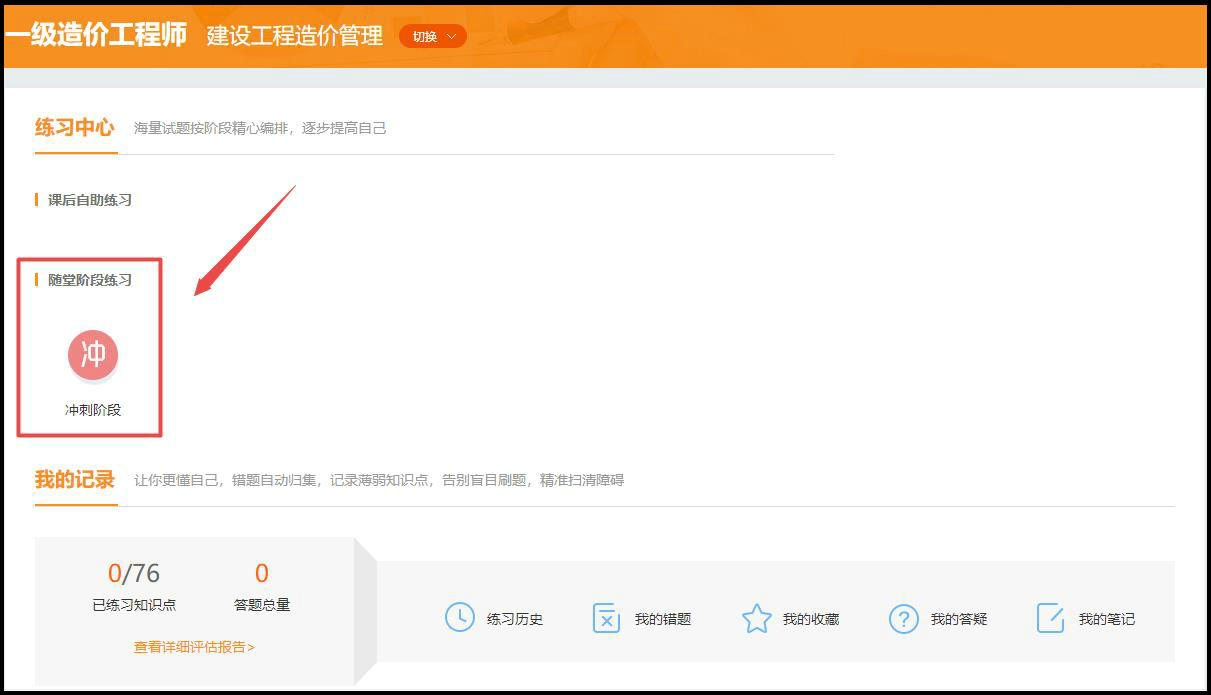
Task: Click the 我的笔记 pencil note icon
Action: click(1050, 618)
